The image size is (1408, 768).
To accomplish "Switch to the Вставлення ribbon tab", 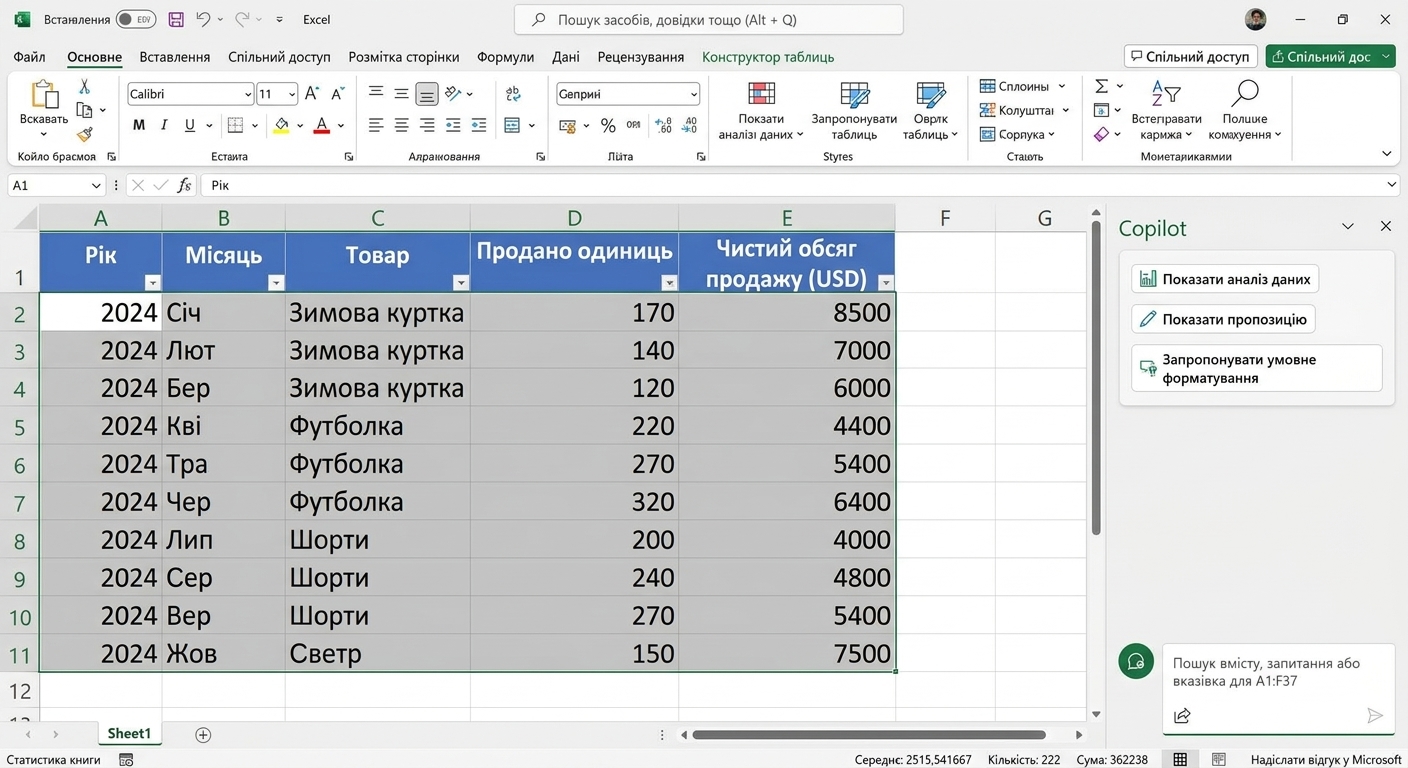I will coord(175,57).
